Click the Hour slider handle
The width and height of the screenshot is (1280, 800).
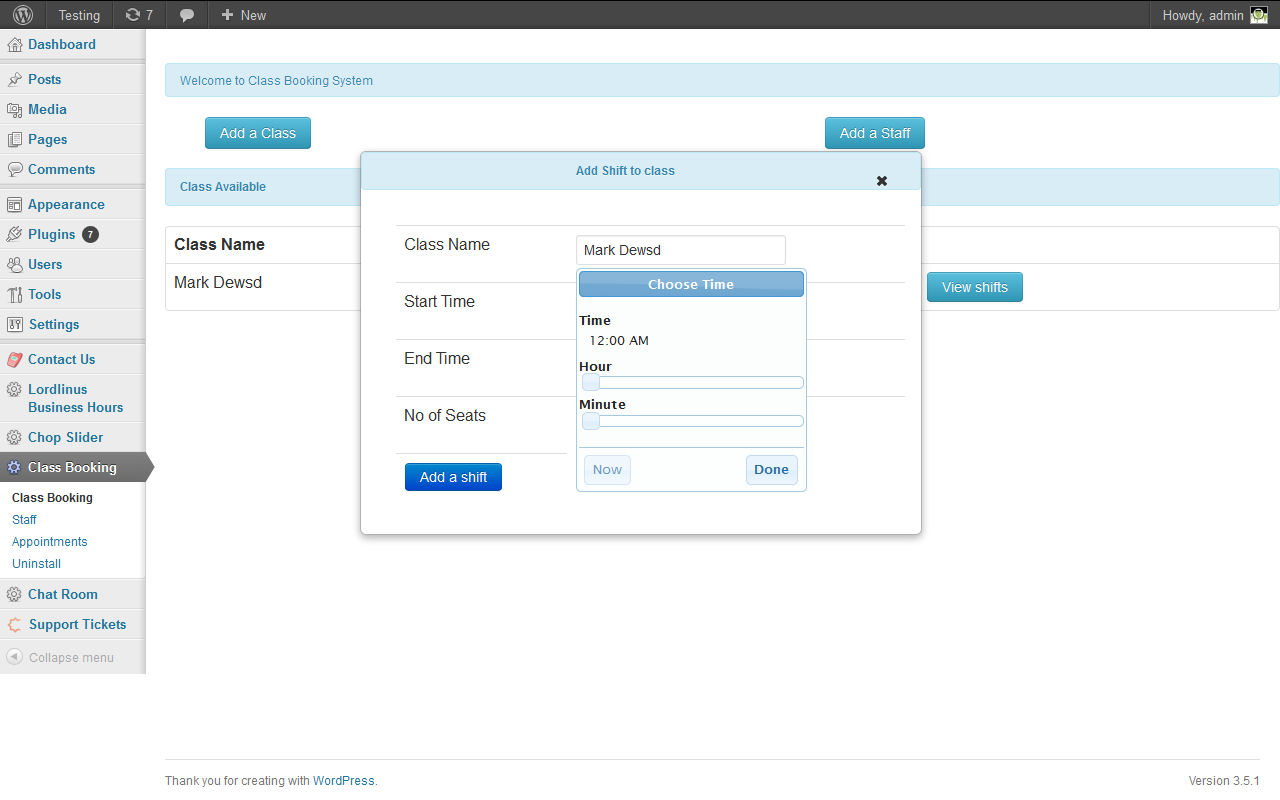pos(591,383)
